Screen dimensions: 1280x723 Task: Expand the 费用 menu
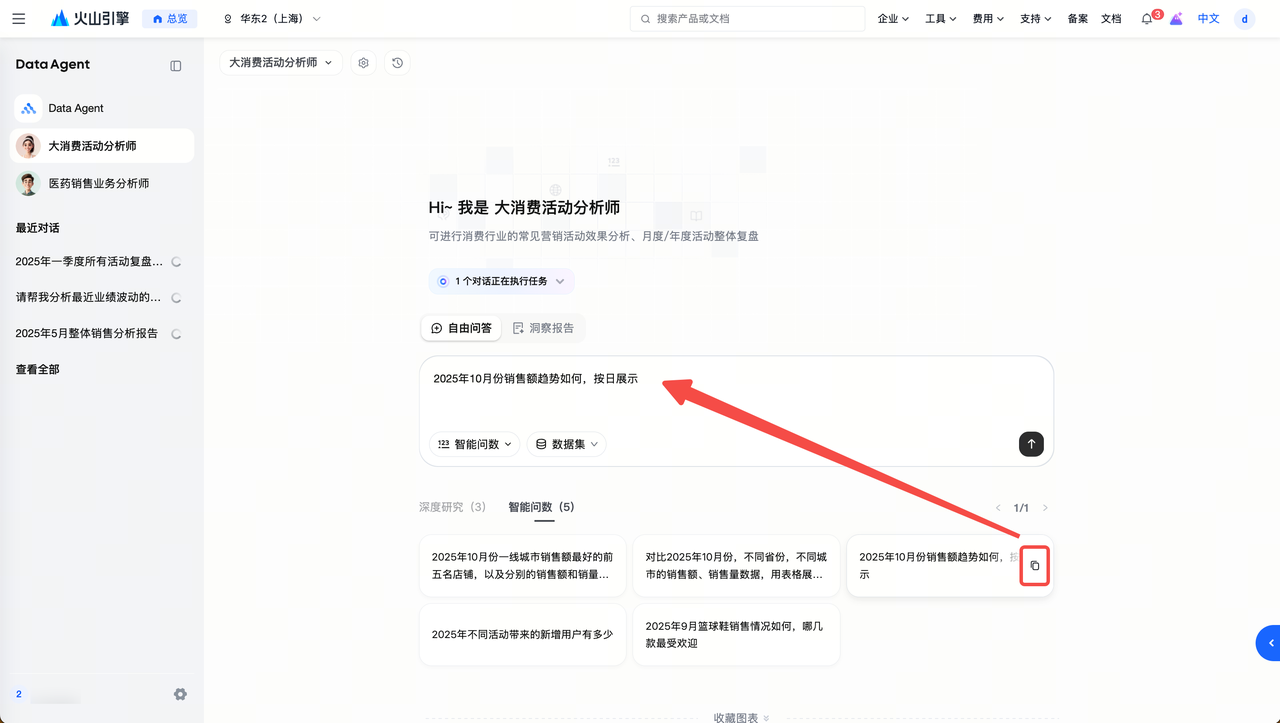pyautogui.click(x=988, y=19)
